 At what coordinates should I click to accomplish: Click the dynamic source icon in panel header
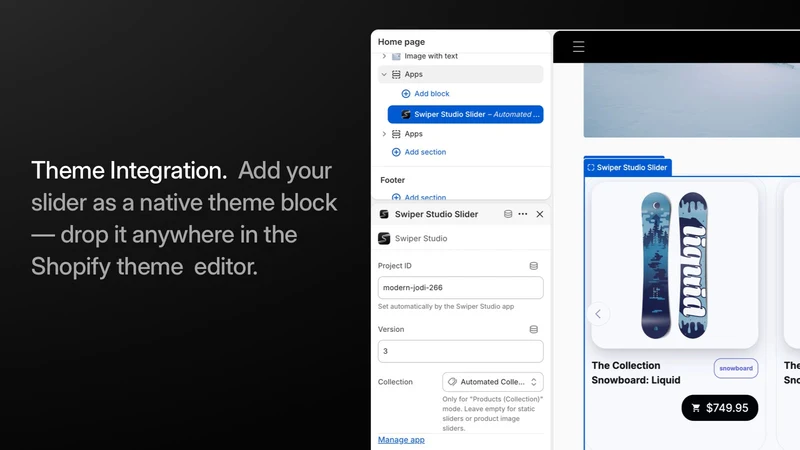(x=508, y=214)
